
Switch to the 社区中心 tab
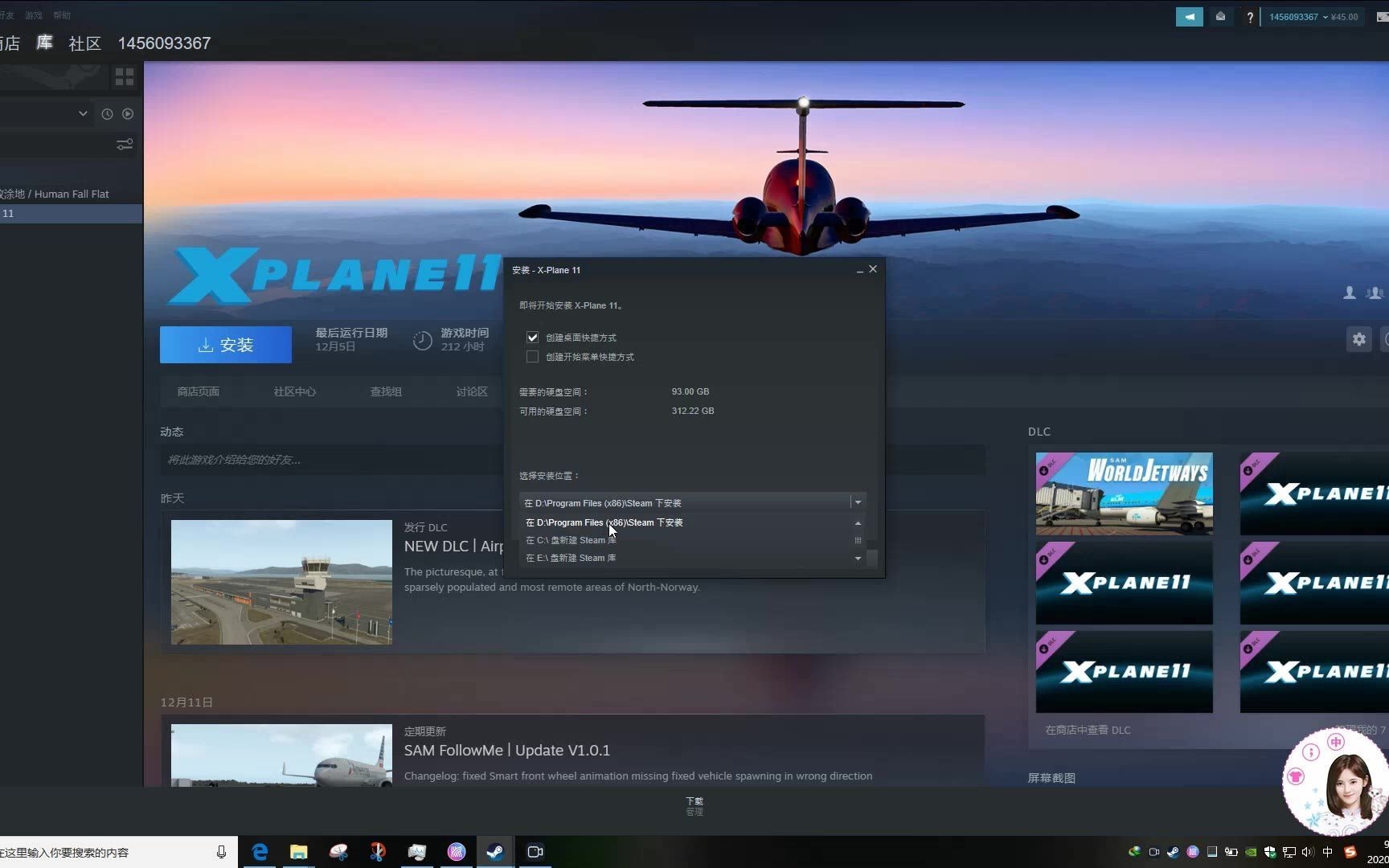[x=294, y=391]
